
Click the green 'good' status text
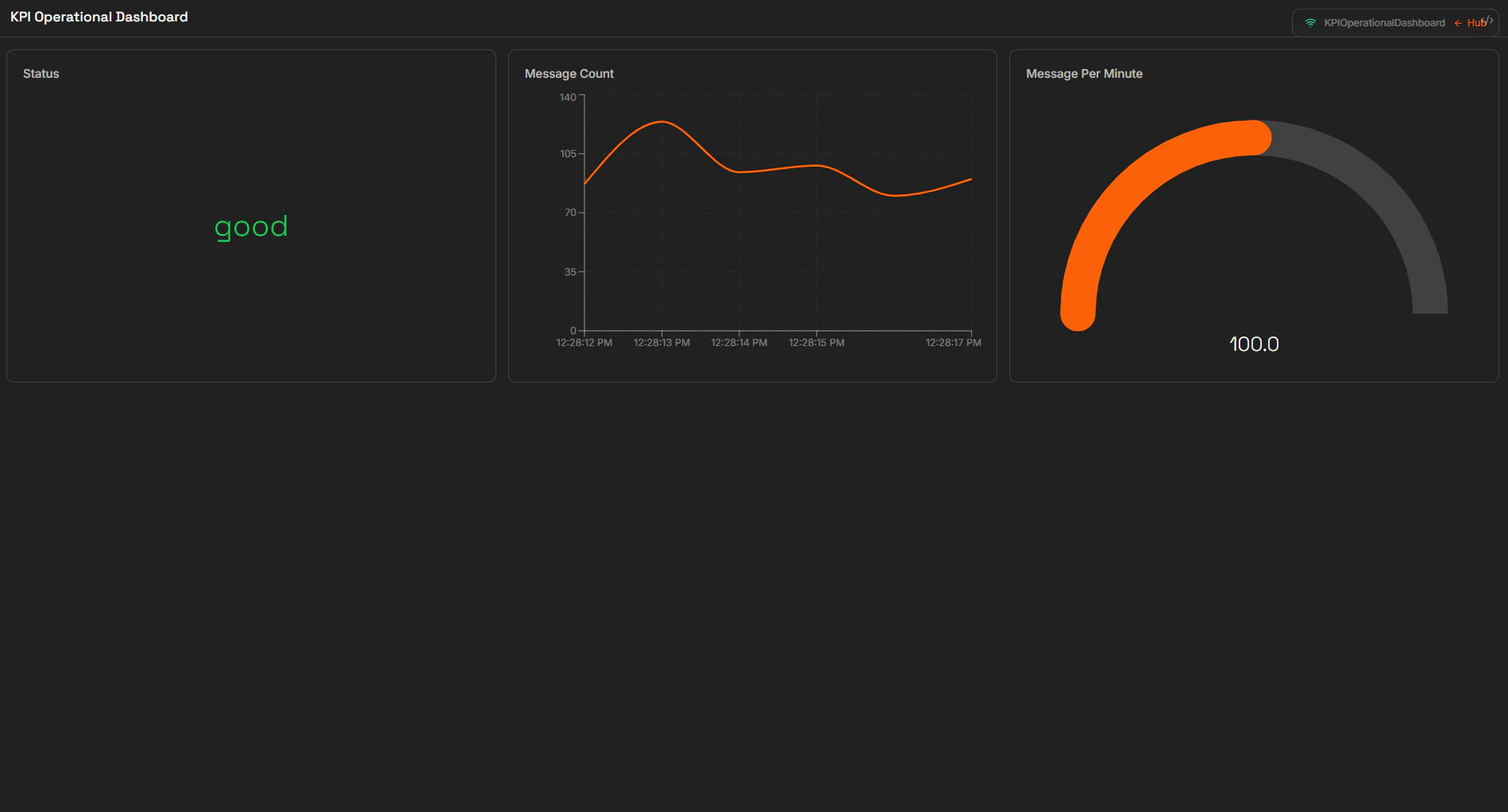[251, 226]
